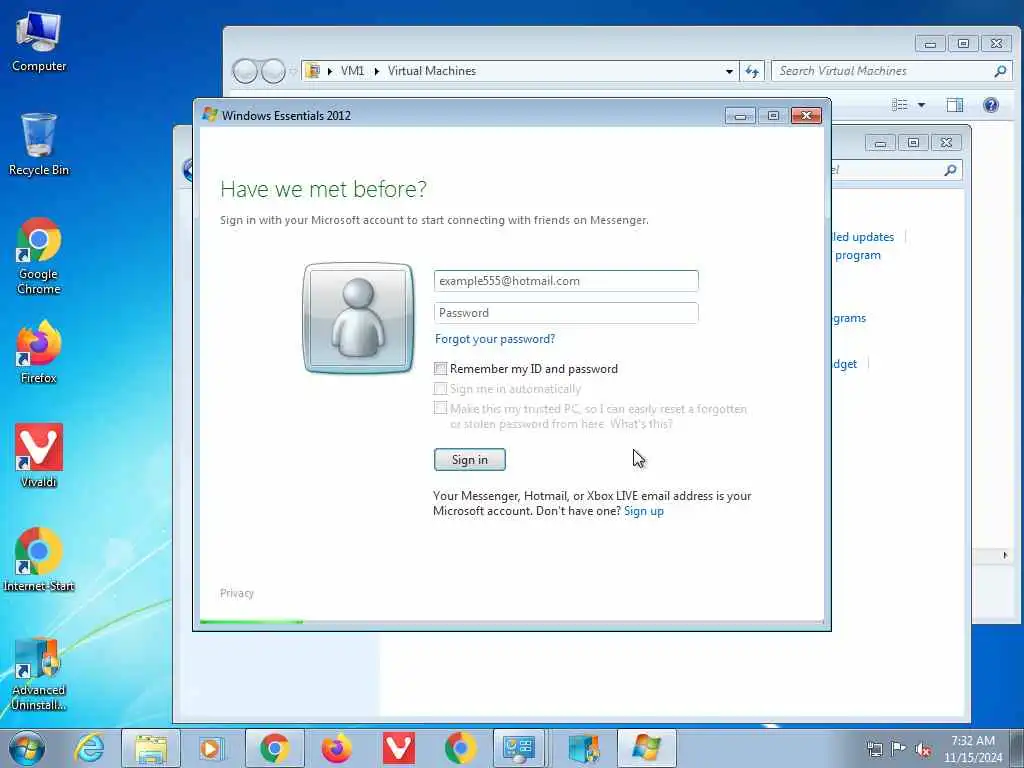1024x768 pixels.
Task: Expand the arrow before VM1 in the breadcrumb
Action: [x=330, y=71]
